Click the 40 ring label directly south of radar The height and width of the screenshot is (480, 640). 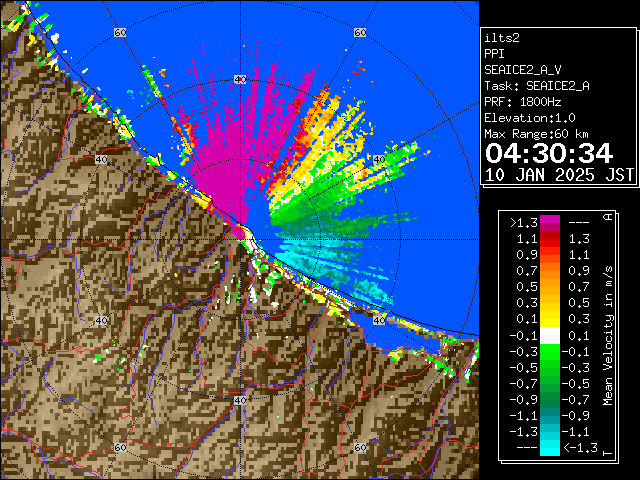[x=240, y=400]
